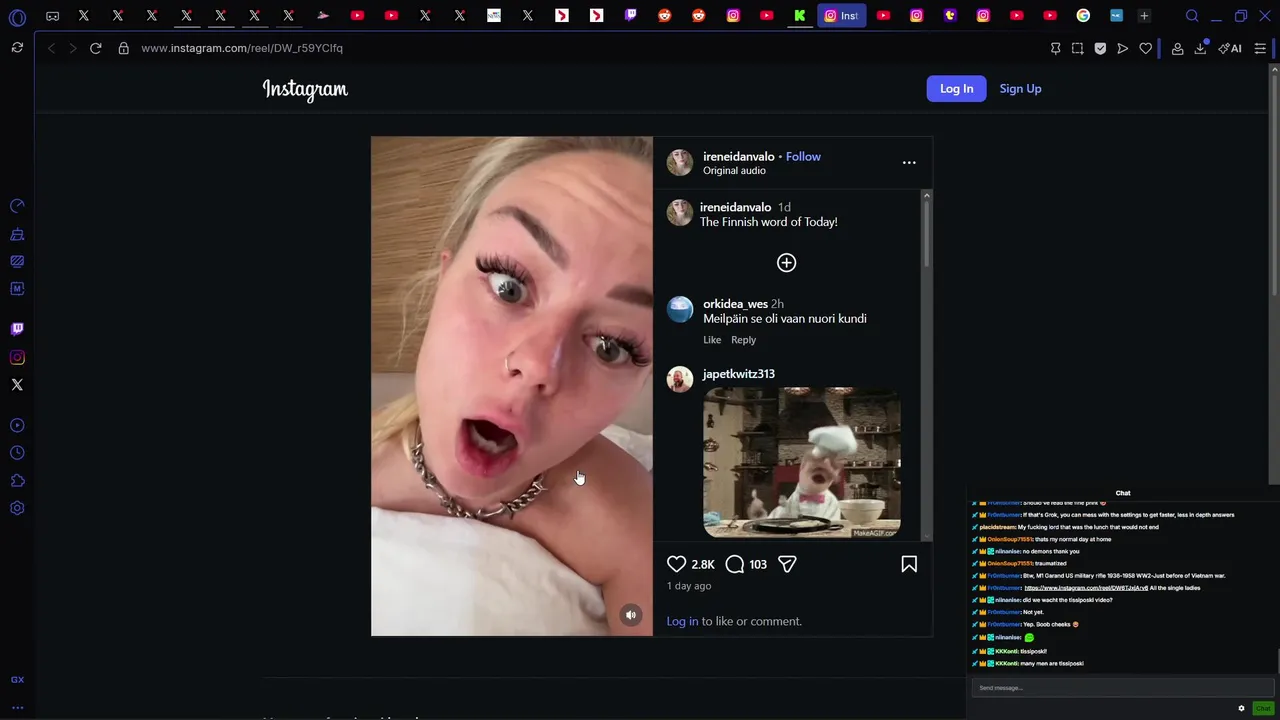This screenshot has width=1280, height=720.
Task: Click the site lock icon in the address bar
Action: [x=124, y=48]
